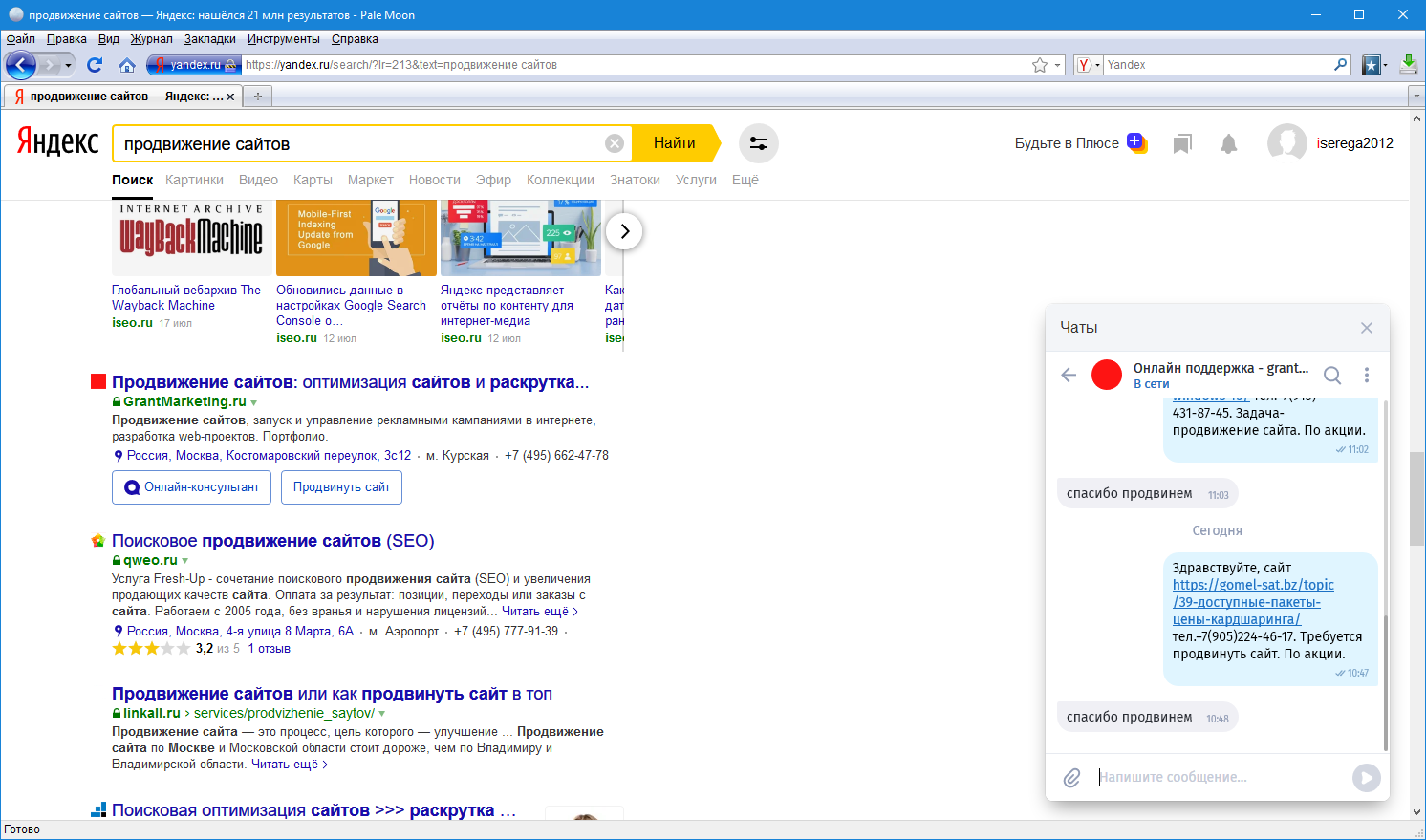Switch to the Картинки search tab
The image size is (1426, 840).
(x=194, y=180)
